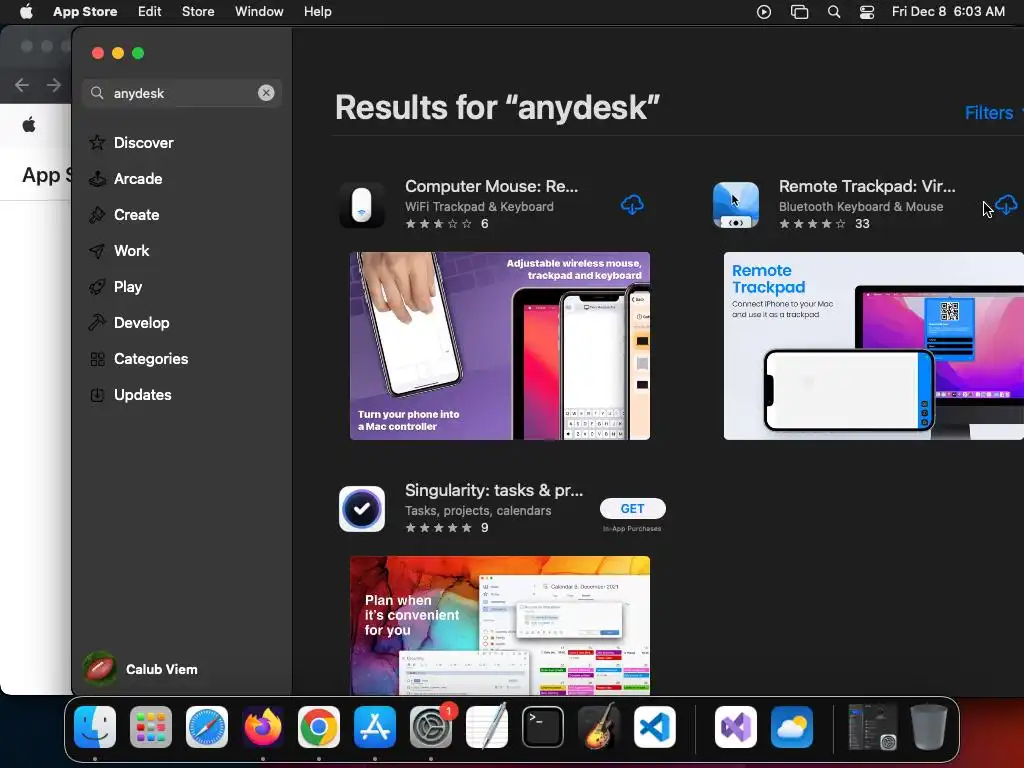View Singularity calendar screenshot preview

click(x=500, y=625)
